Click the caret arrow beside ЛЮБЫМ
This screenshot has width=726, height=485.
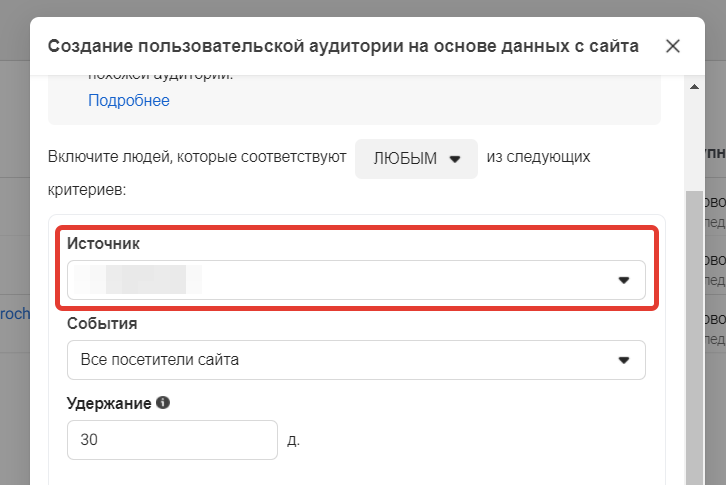[x=455, y=159]
